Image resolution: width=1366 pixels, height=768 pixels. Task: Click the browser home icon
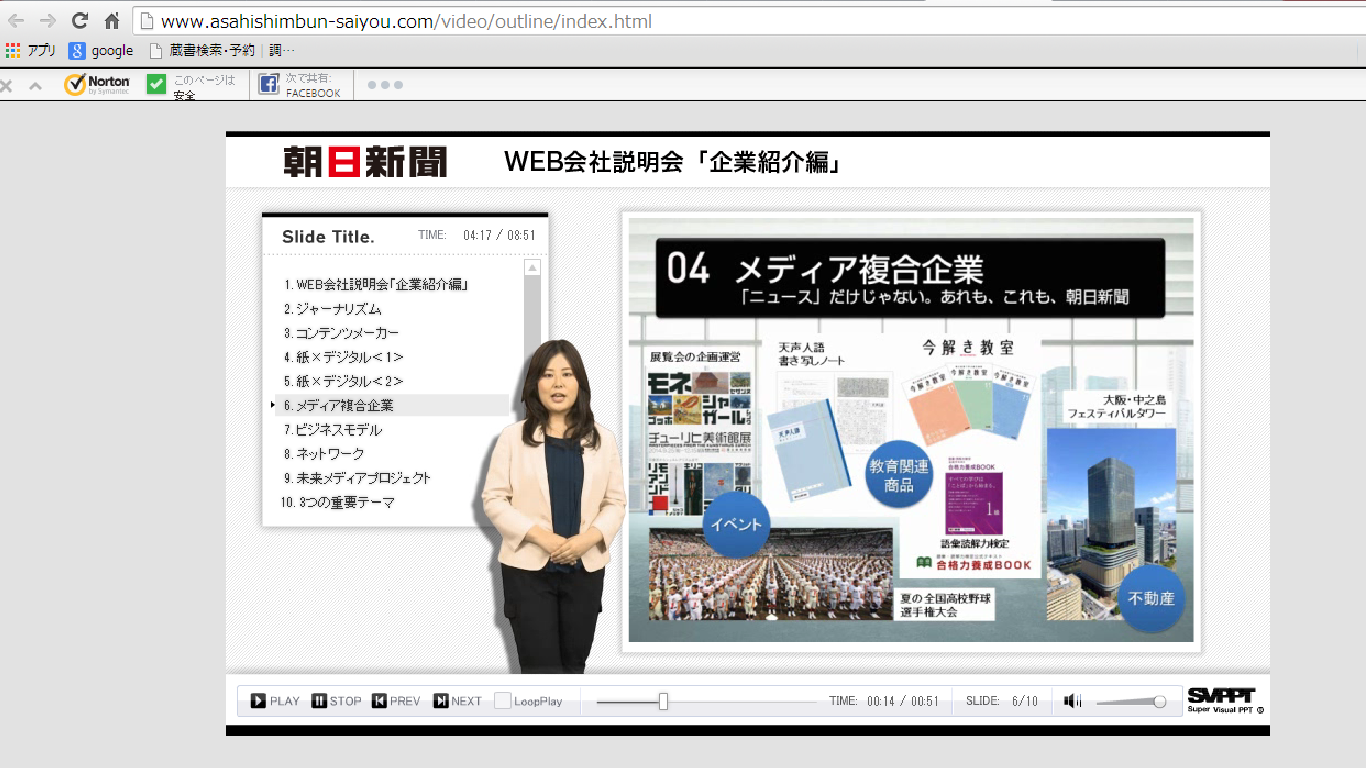coord(112,21)
